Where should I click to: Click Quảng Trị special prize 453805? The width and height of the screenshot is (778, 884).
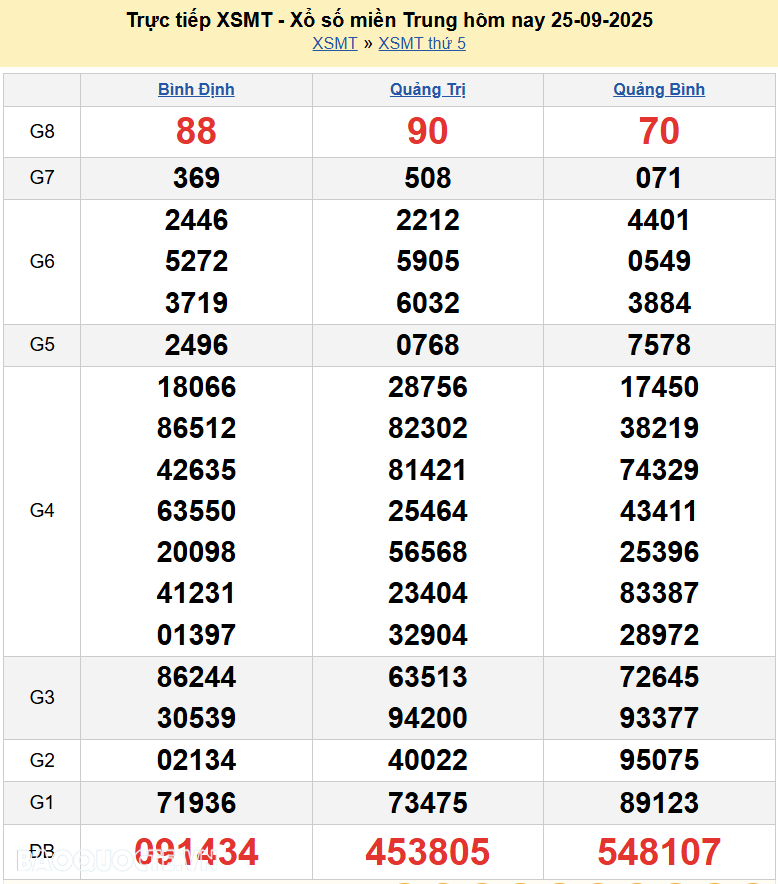(x=428, y=852)
